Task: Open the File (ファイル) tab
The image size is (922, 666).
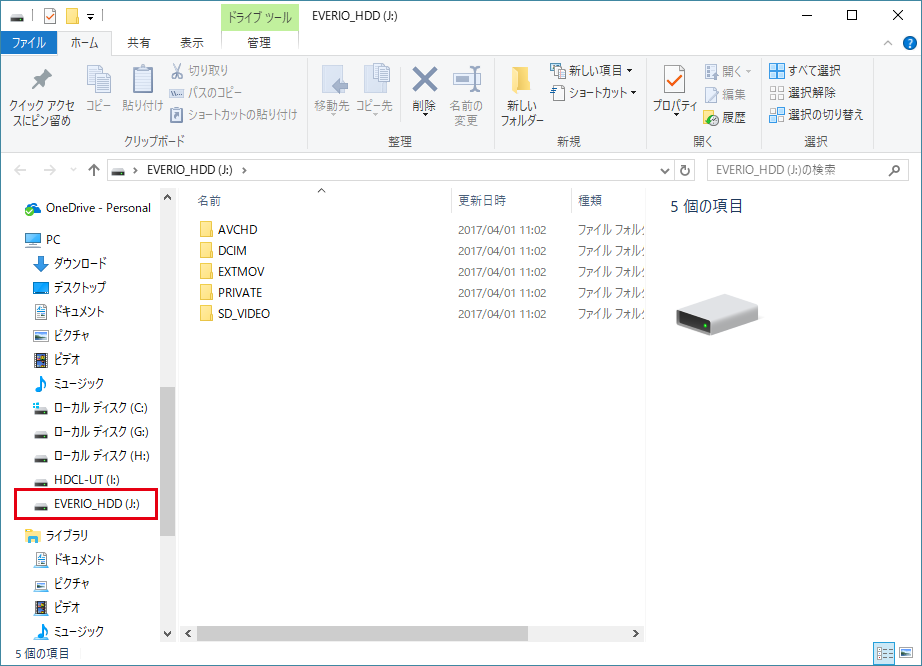Action: (x=29, y=43)
